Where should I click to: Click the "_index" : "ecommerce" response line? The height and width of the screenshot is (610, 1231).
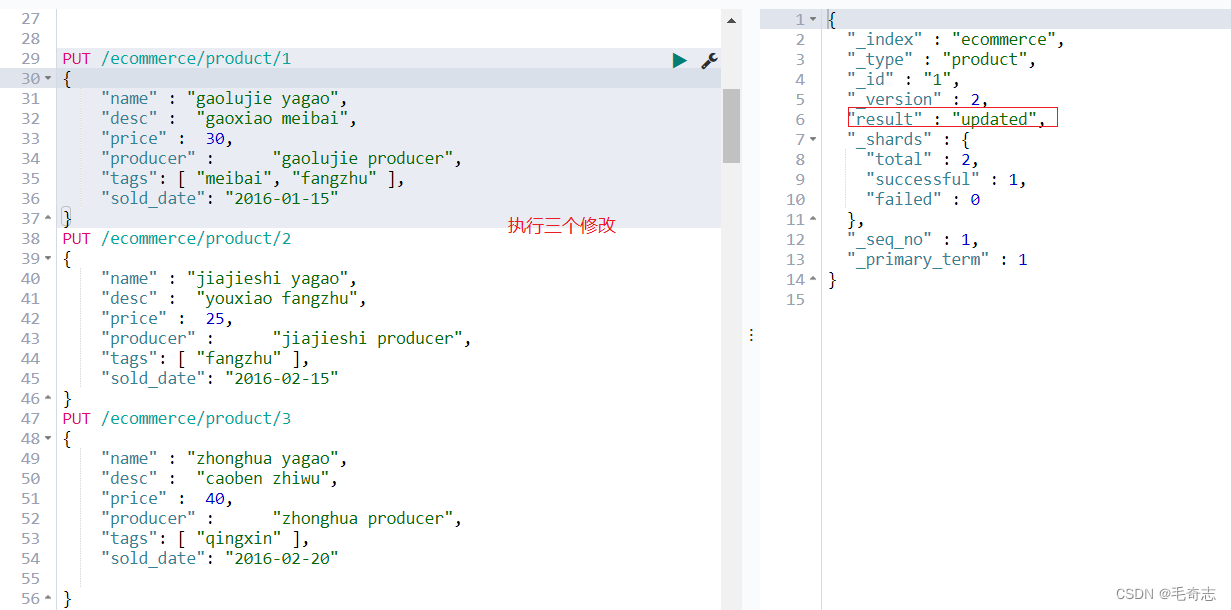(x=956, y=40)
